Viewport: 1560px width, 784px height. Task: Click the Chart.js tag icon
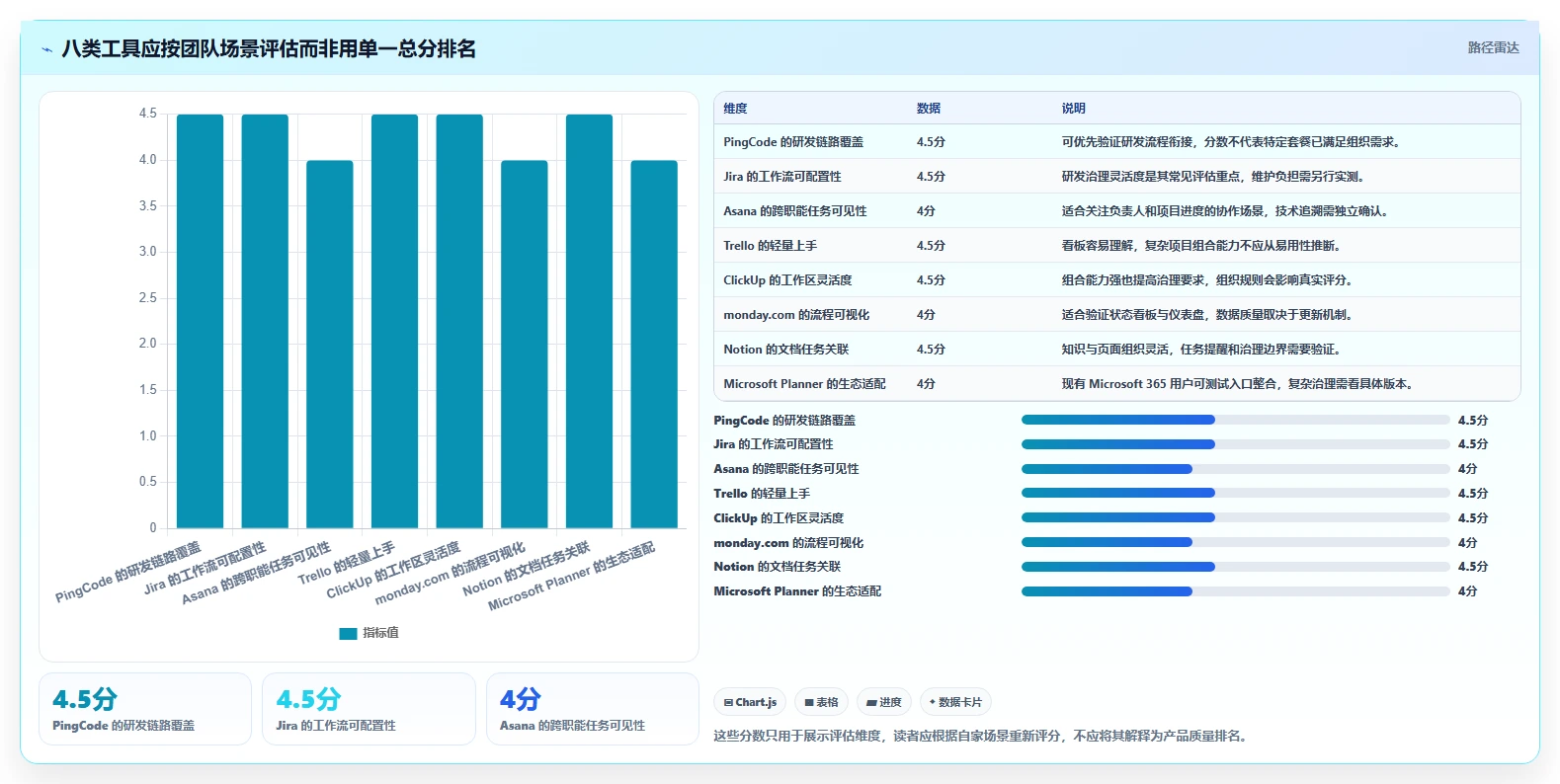coord(728,702)
